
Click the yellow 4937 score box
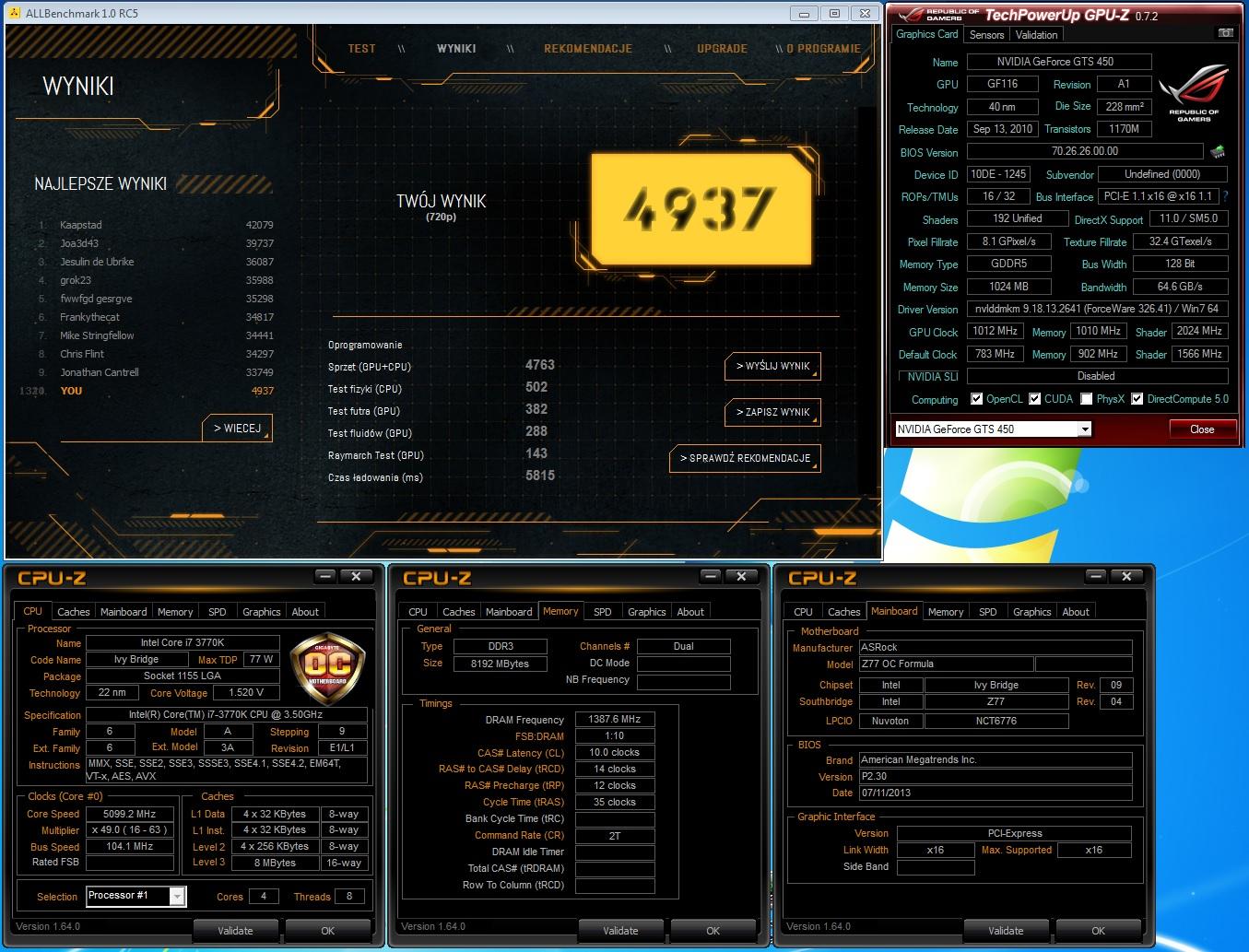[x=701, y=207]
